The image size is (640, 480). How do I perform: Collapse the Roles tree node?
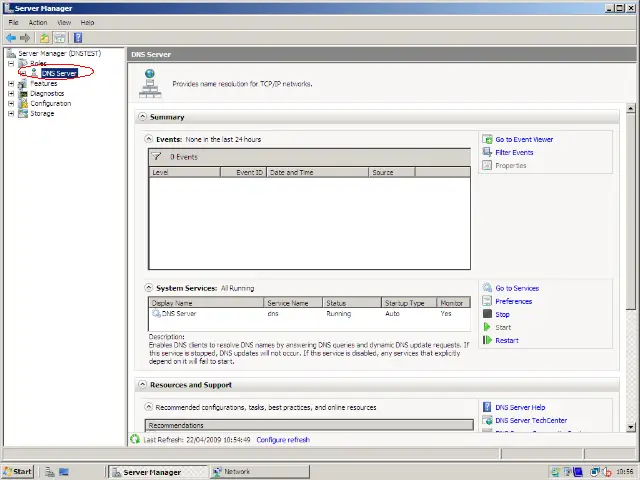click(x=11, y=63)
